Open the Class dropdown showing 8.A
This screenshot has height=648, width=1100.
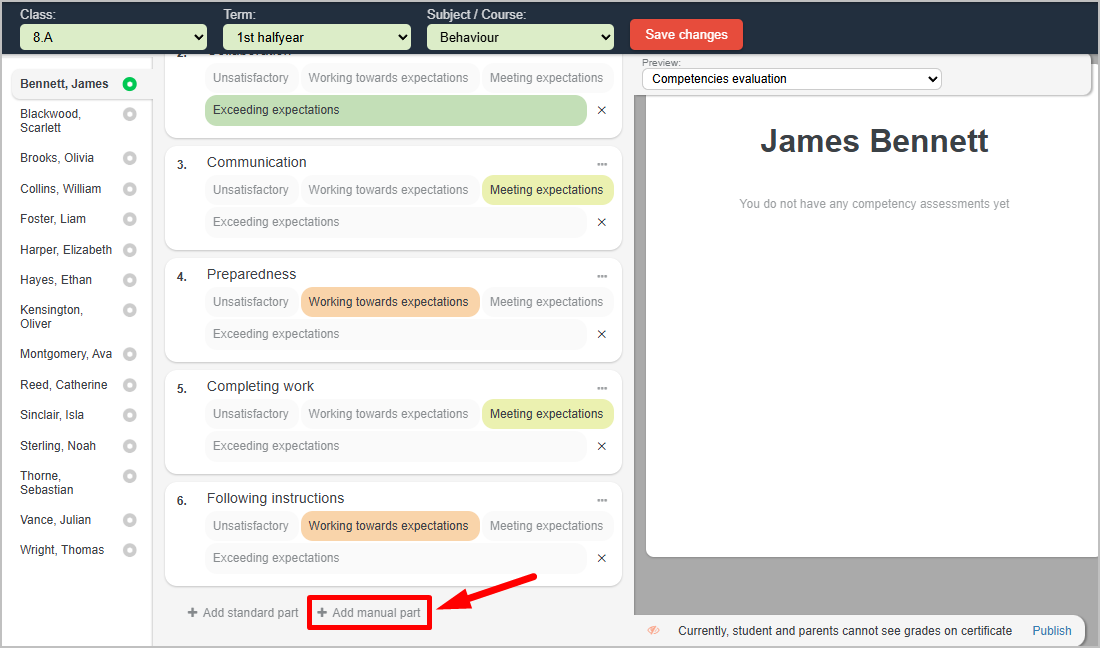(113, 37)
